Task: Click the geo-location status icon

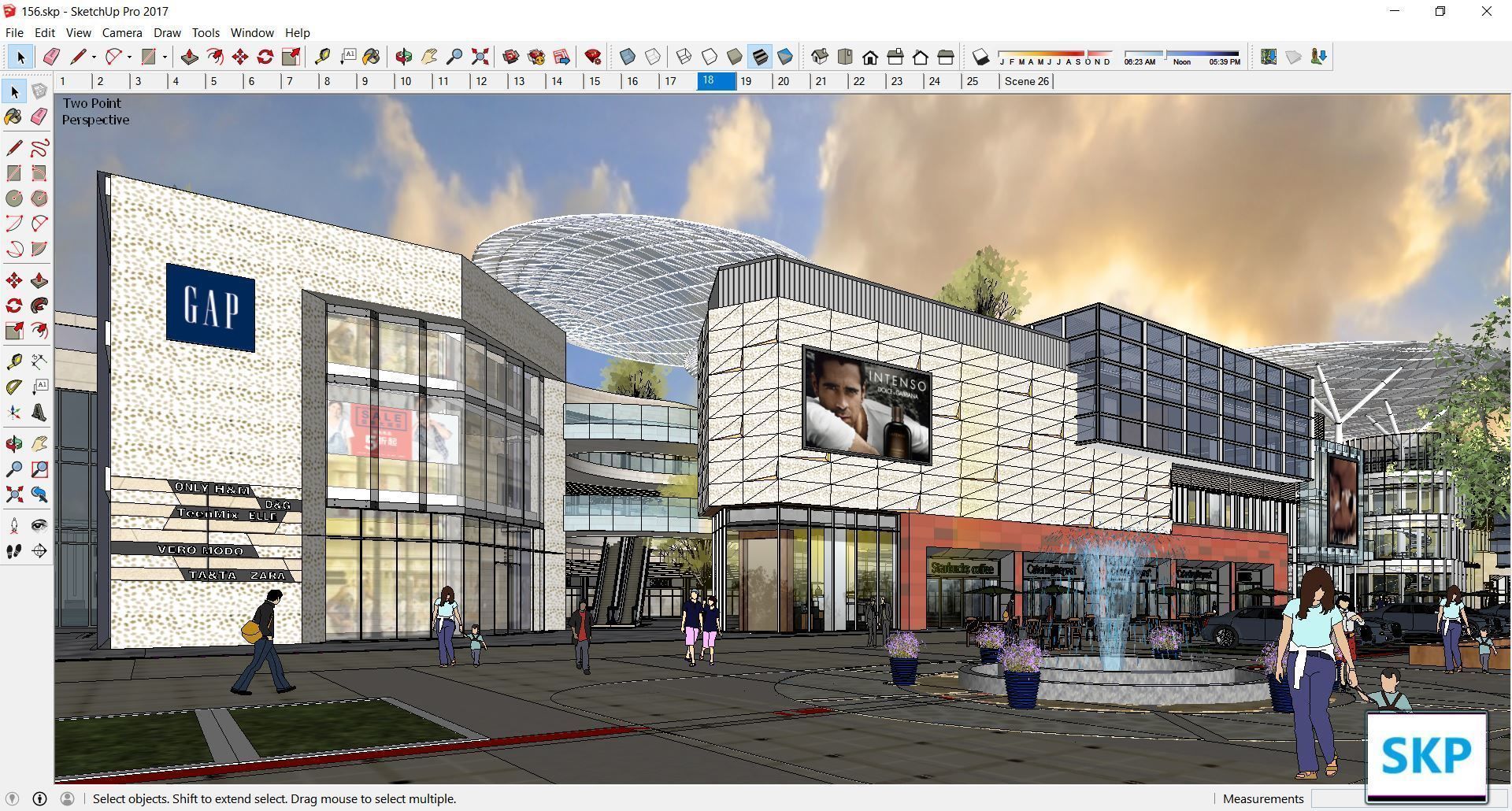Action: click(x=13, y=798)
